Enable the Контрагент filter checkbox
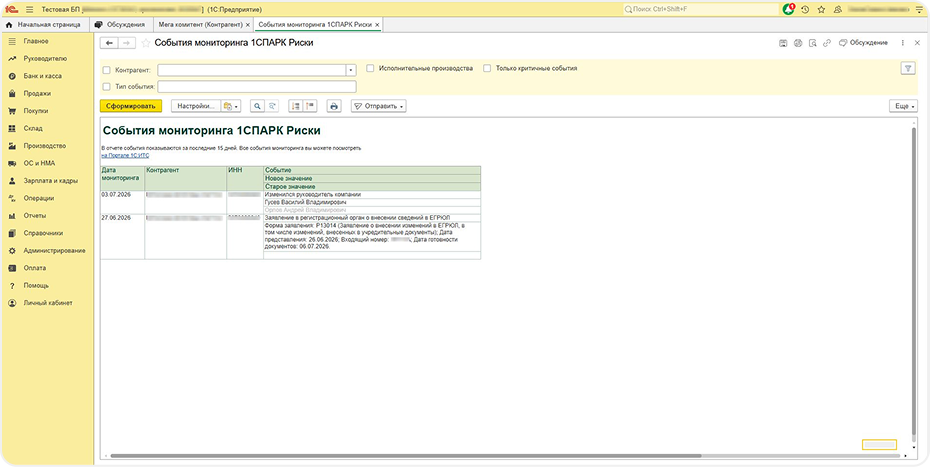The image size is (930, 467). pos(107,70)
